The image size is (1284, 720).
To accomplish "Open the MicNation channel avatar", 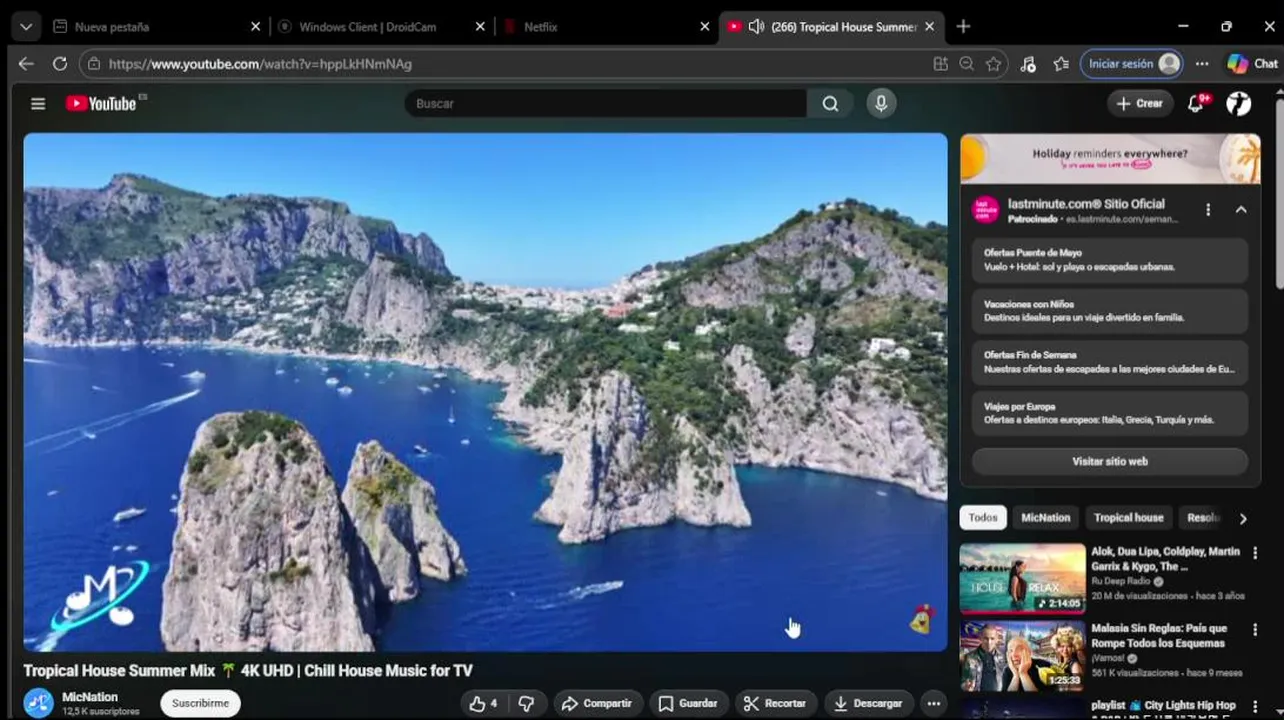I will click(39, 703).
